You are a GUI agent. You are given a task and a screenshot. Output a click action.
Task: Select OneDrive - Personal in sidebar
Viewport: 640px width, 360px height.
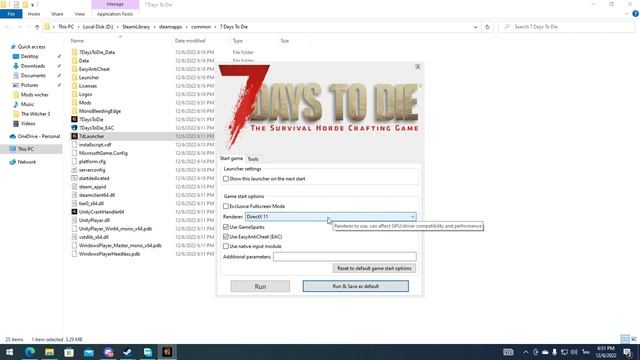39,136
